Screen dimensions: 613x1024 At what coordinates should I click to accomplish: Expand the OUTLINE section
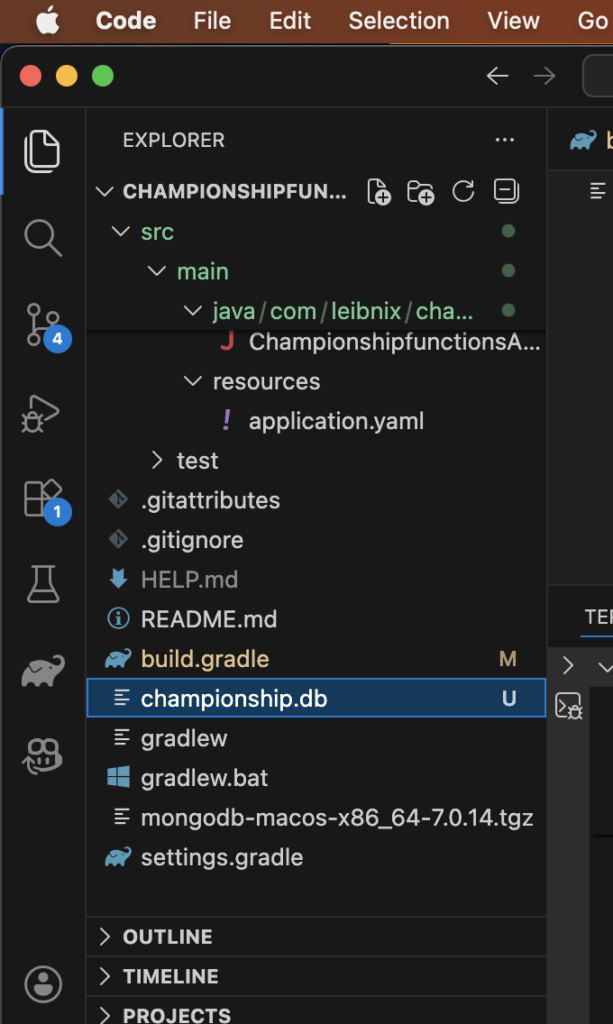[x=167, y=937]
